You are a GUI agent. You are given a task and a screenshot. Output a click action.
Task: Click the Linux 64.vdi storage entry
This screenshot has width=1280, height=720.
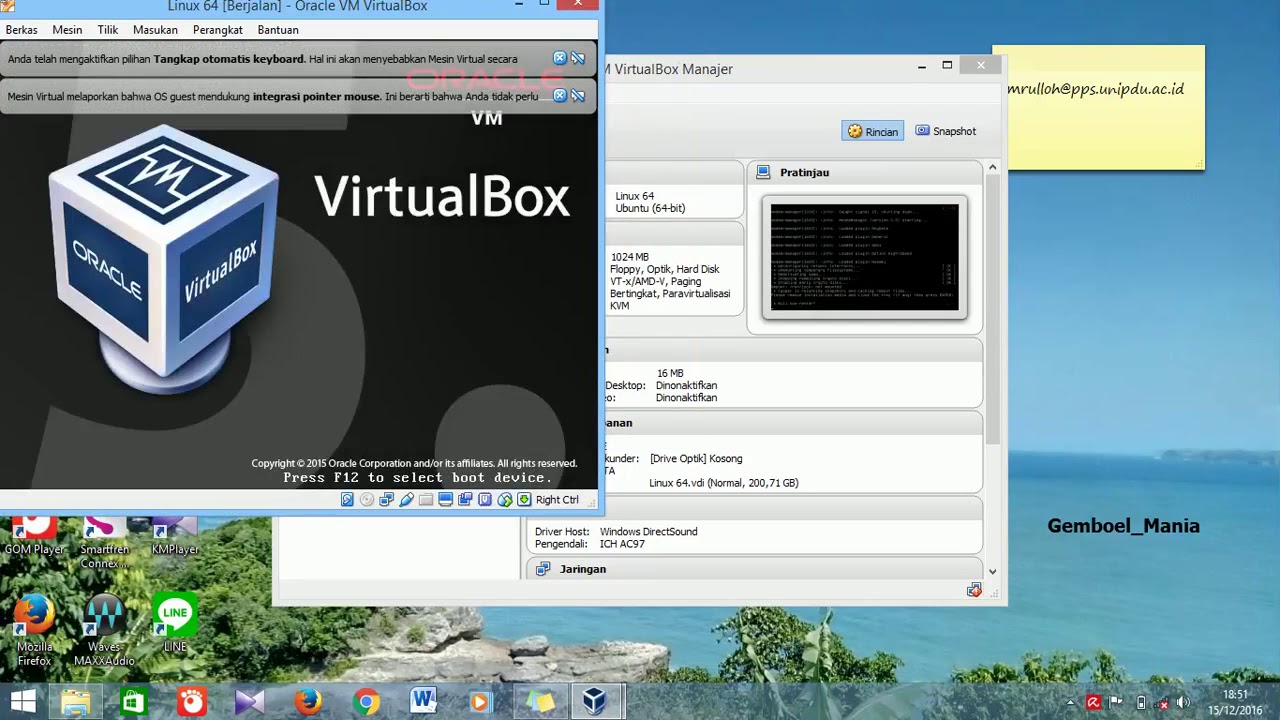pyautogui.click(x=723, y=483)
